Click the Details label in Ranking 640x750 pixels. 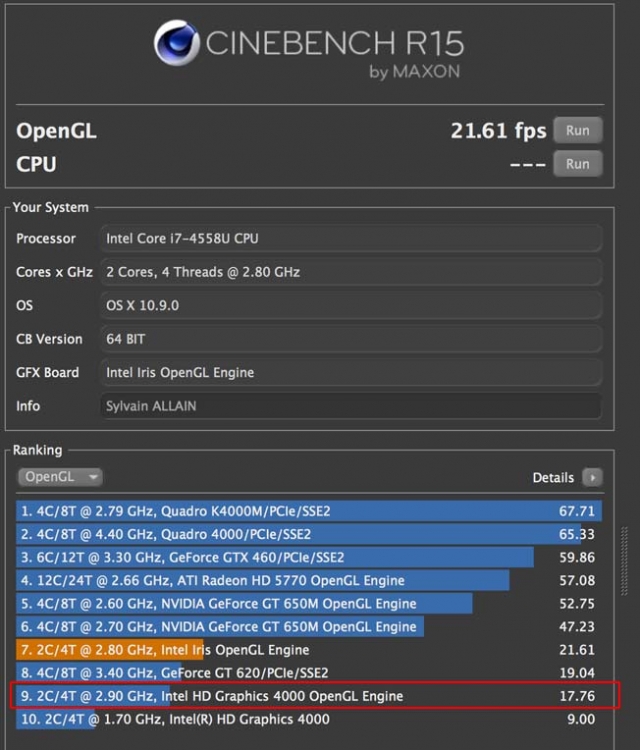[553, 477]
